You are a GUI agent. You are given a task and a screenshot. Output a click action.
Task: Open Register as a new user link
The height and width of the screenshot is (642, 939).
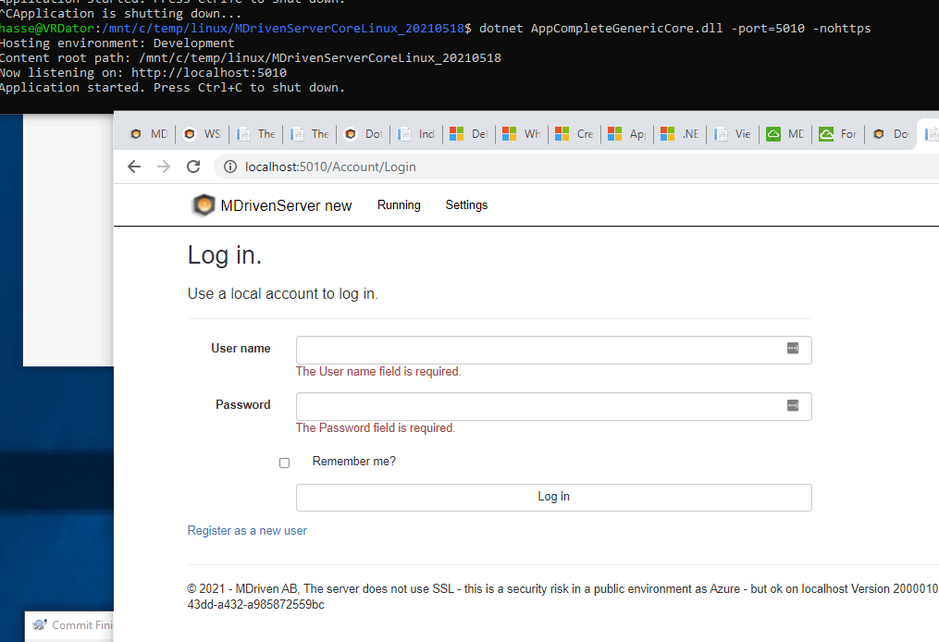[x=247, y=531]
